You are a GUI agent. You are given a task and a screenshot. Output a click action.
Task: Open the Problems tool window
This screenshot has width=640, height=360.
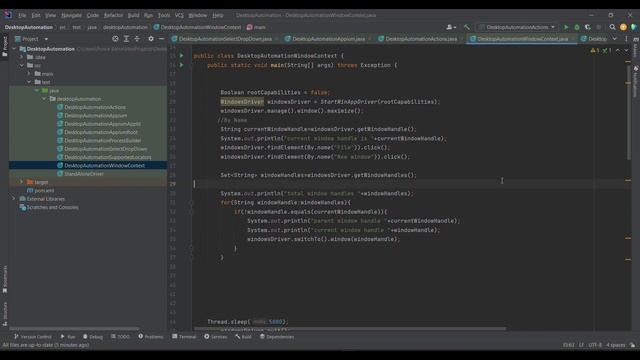[151, 337]
